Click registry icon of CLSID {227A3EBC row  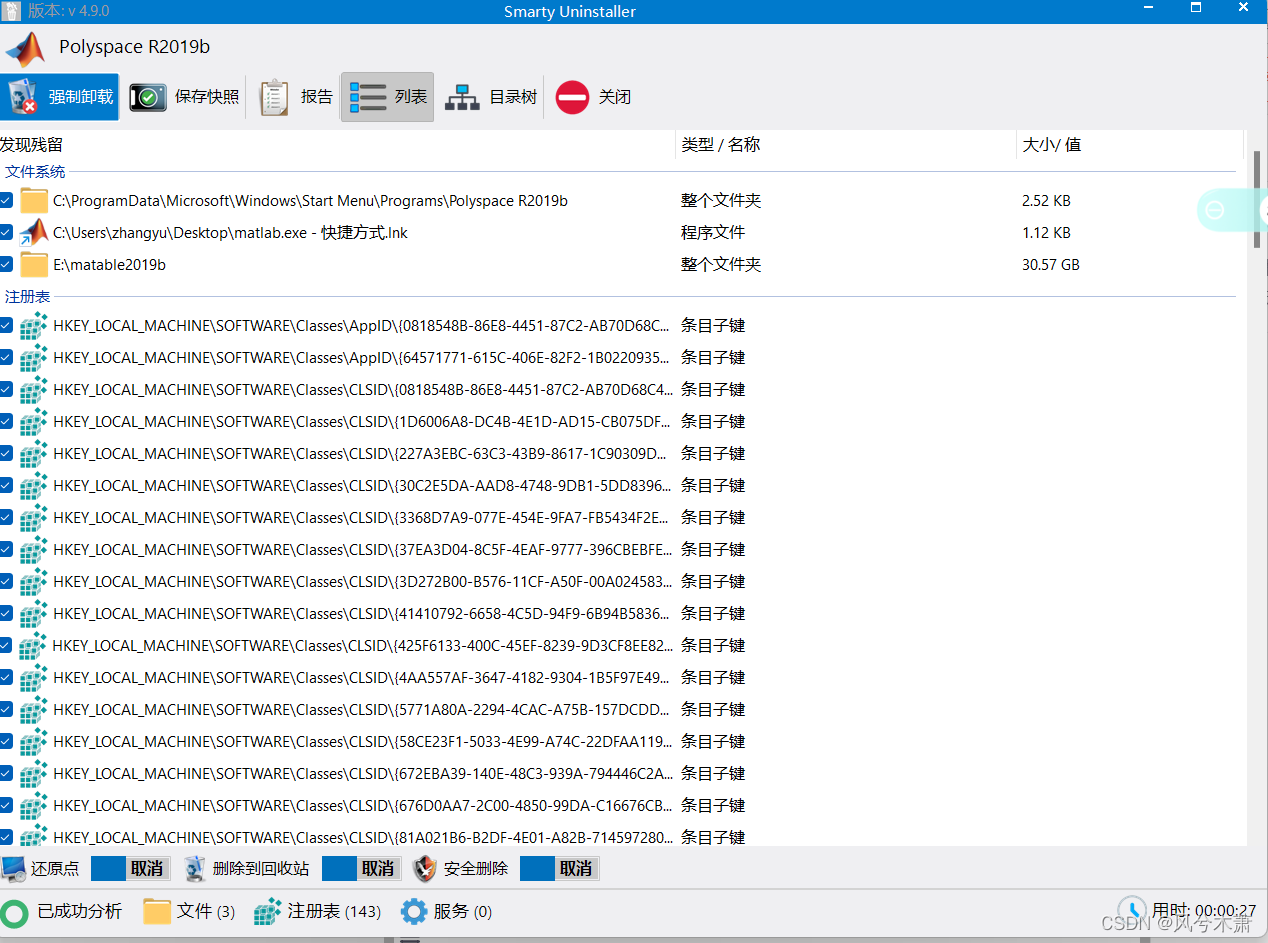(x=35, y=454)
